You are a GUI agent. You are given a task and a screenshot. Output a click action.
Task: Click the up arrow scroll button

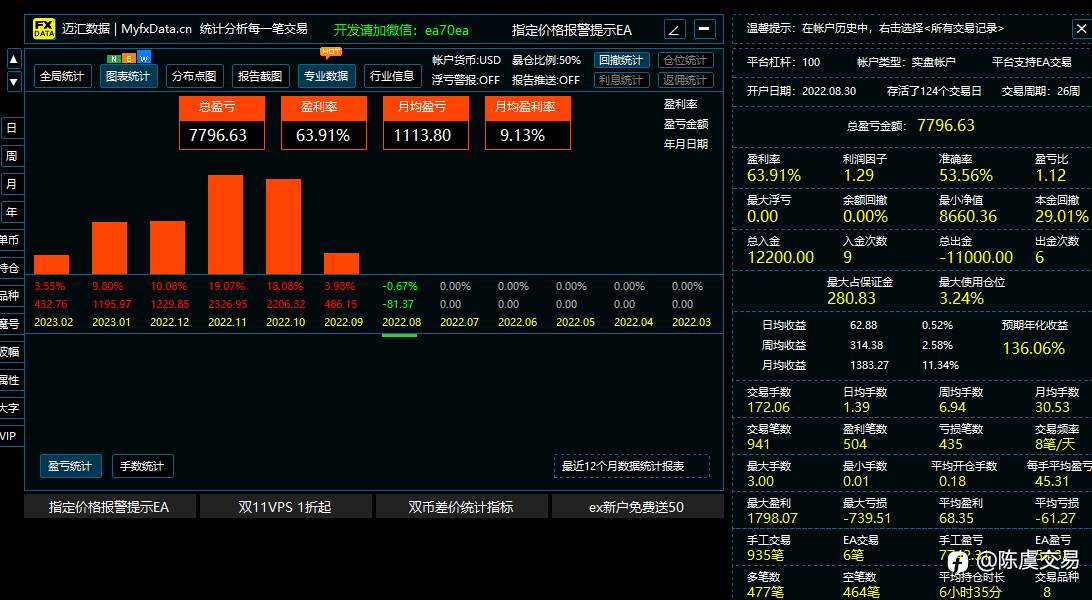click(x=13, y=60)
